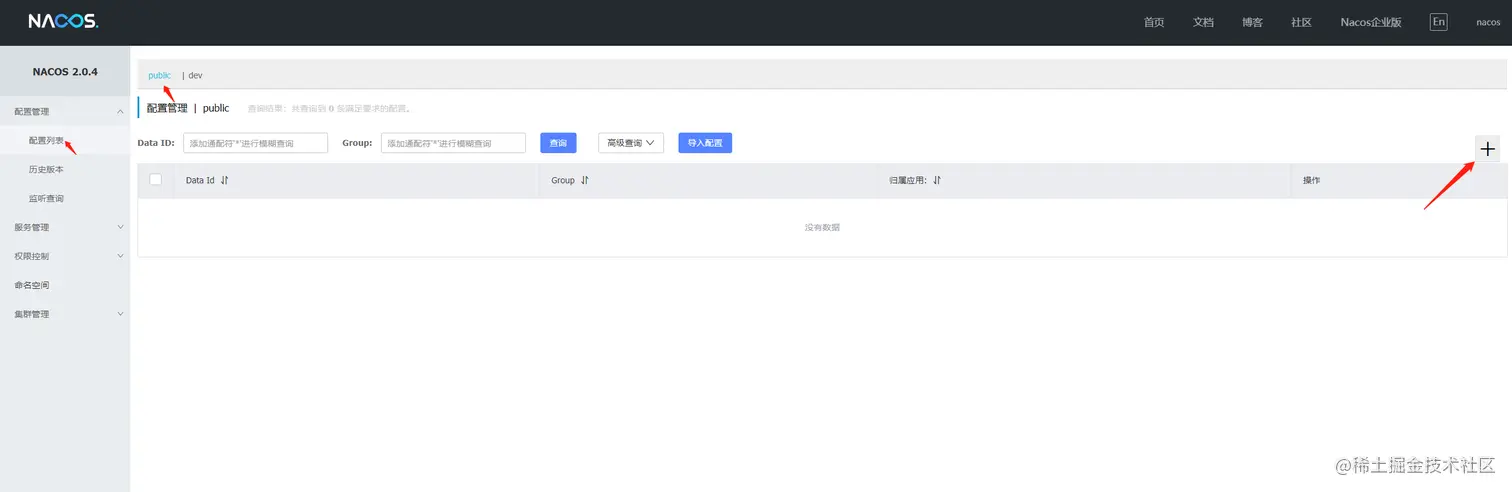Sort table by Group column
Image resolution: width=1512 pixels, height=492 pixels.
click(x=584, y=181)
